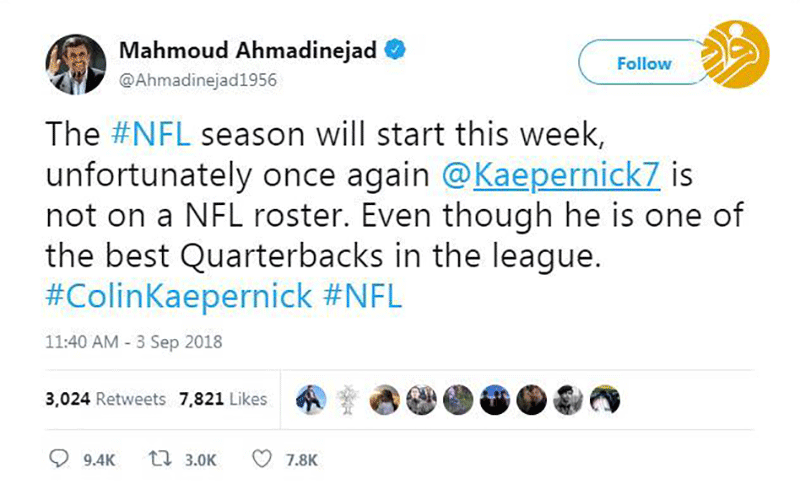Open the first liker avatar in the row

click(x=309, y=399)
